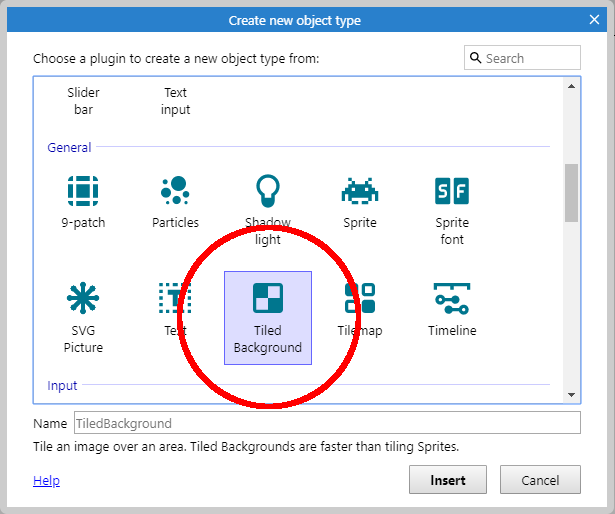Screen dimensions: 615x514
Task: Choose the SVG Picture plugin
Action: pyautogui.click(x=83, y=299)
